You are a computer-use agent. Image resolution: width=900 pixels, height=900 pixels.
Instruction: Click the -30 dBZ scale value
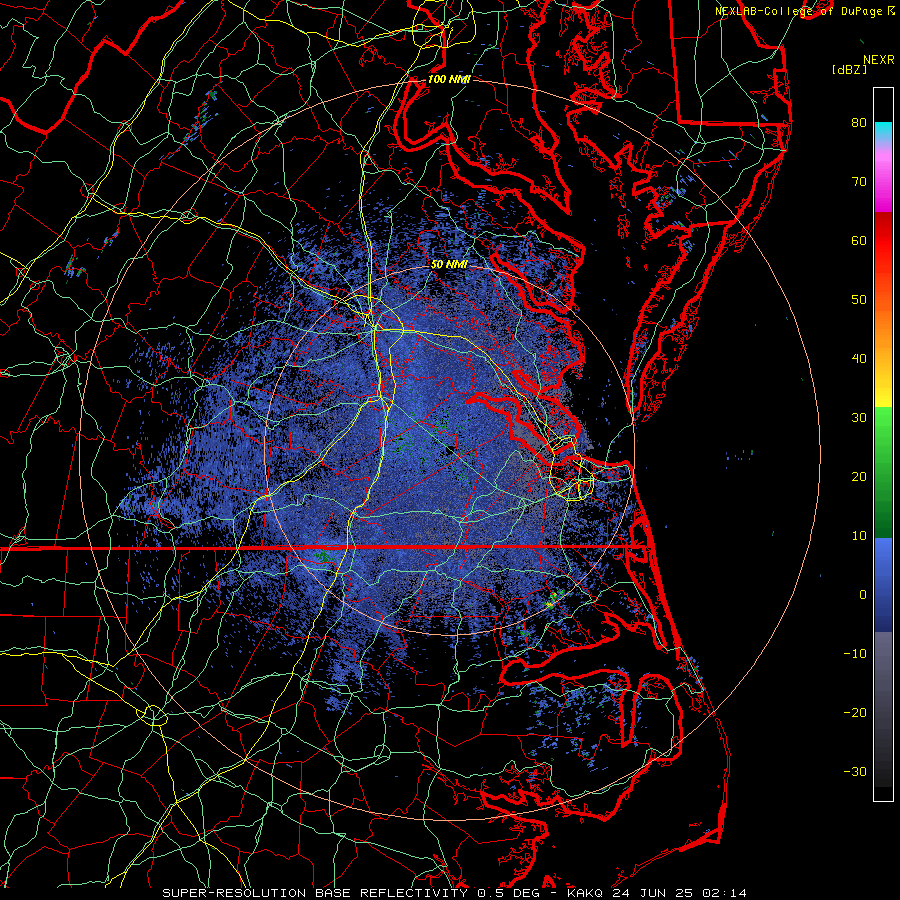point(855,771)
